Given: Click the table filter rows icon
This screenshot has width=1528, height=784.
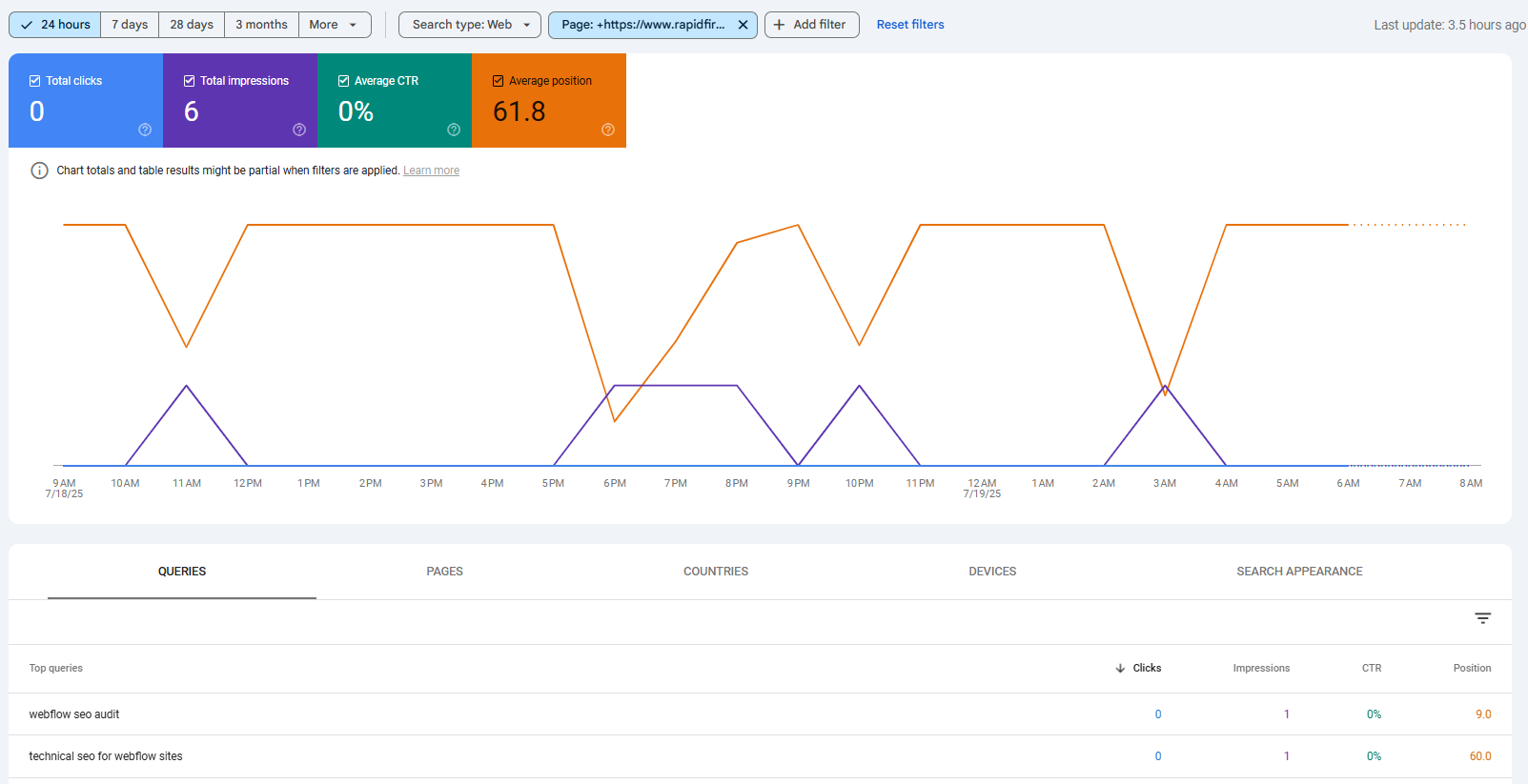Looking at the screenshot, I should tap(1483, 618).
